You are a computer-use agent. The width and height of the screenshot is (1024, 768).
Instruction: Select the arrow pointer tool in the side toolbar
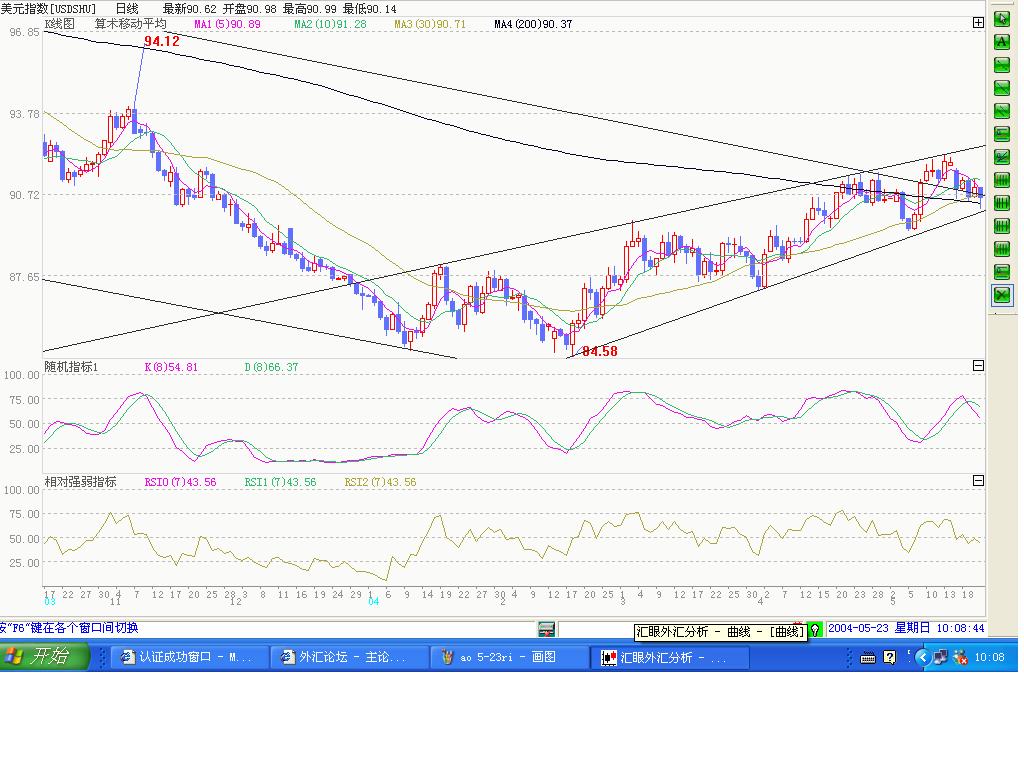point(1001,19)
